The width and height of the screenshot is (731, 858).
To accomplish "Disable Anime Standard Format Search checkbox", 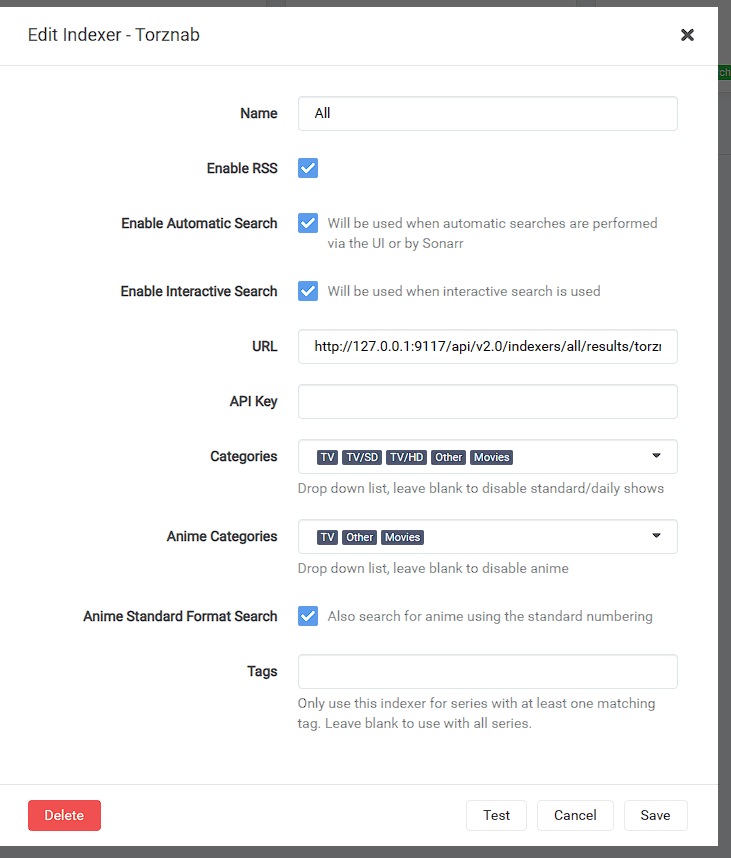I will 308,616.
